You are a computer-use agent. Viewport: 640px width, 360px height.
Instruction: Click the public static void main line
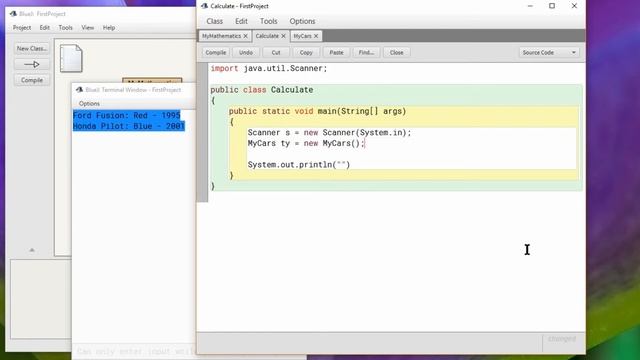317,111
